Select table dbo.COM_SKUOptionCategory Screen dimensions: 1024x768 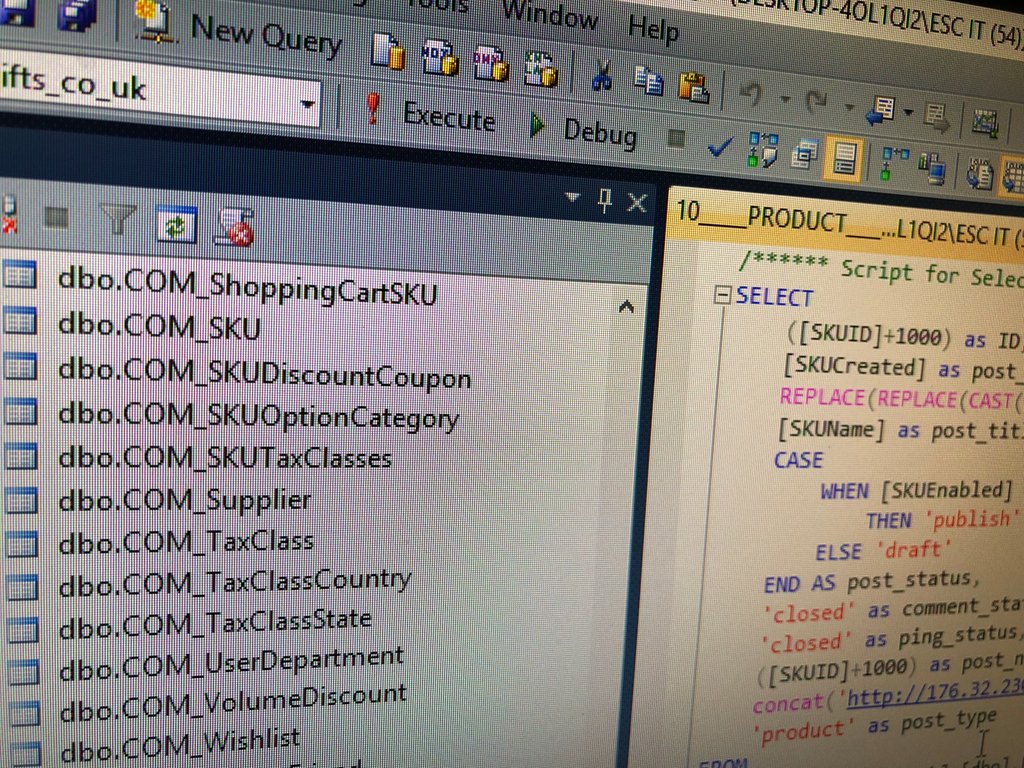259,415
